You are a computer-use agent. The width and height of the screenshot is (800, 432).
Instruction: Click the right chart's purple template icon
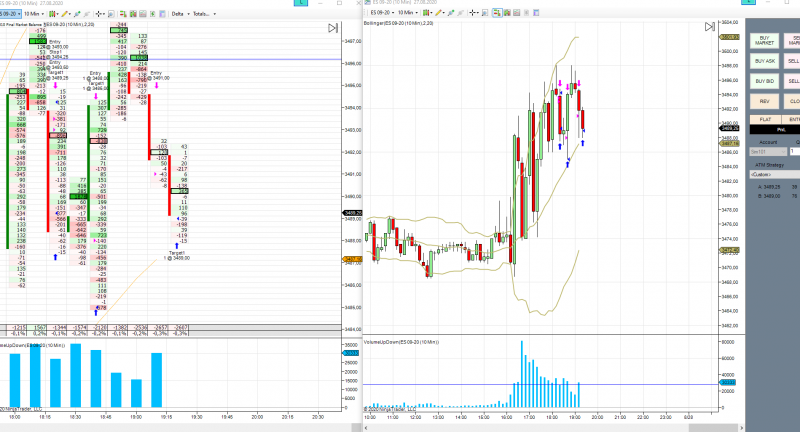click(x=536, y=12)
